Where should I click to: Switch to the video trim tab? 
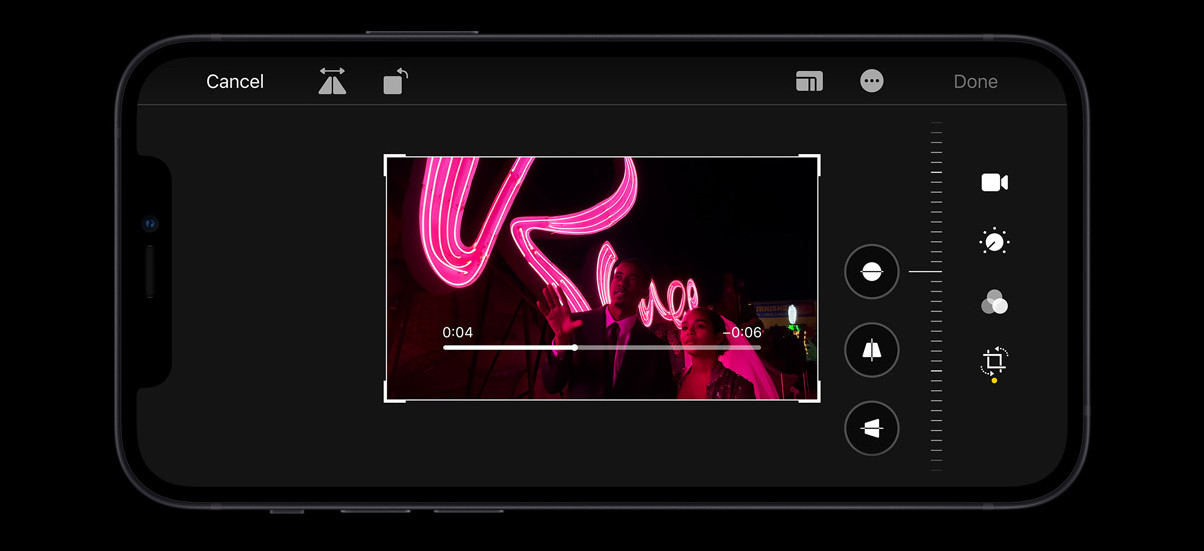click(994, 182)
